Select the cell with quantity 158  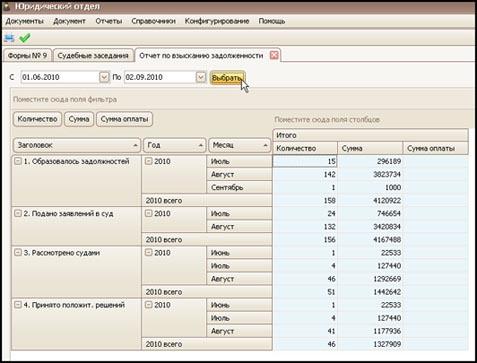pyautogui.click(x=305, y=201)
